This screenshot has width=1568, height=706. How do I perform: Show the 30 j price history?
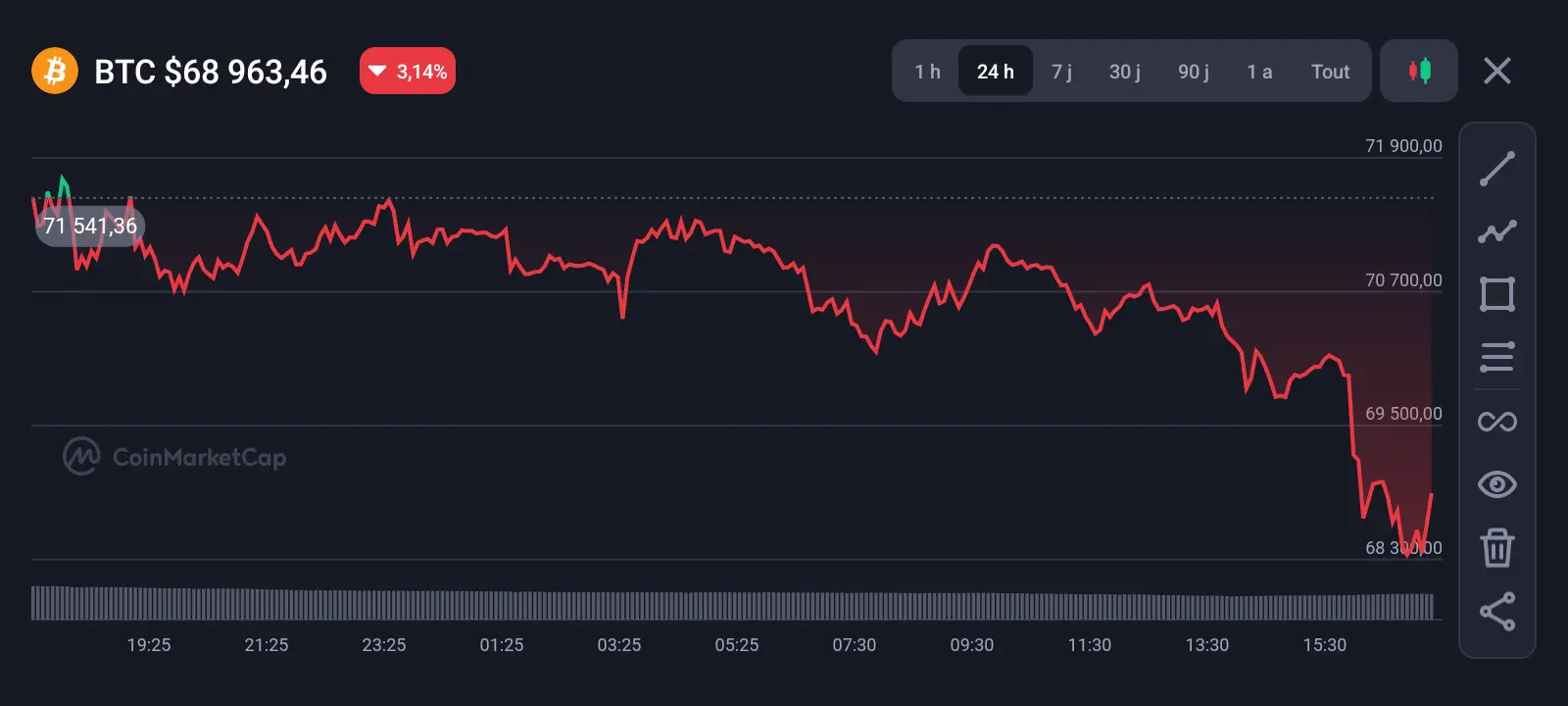pos(1125,72)
